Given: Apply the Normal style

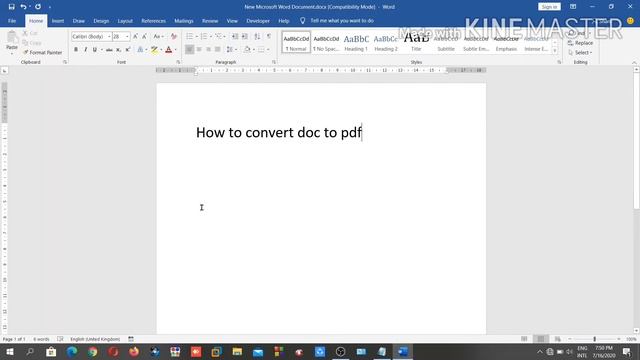Looking at the screenshot, I should tap(296, 42).
